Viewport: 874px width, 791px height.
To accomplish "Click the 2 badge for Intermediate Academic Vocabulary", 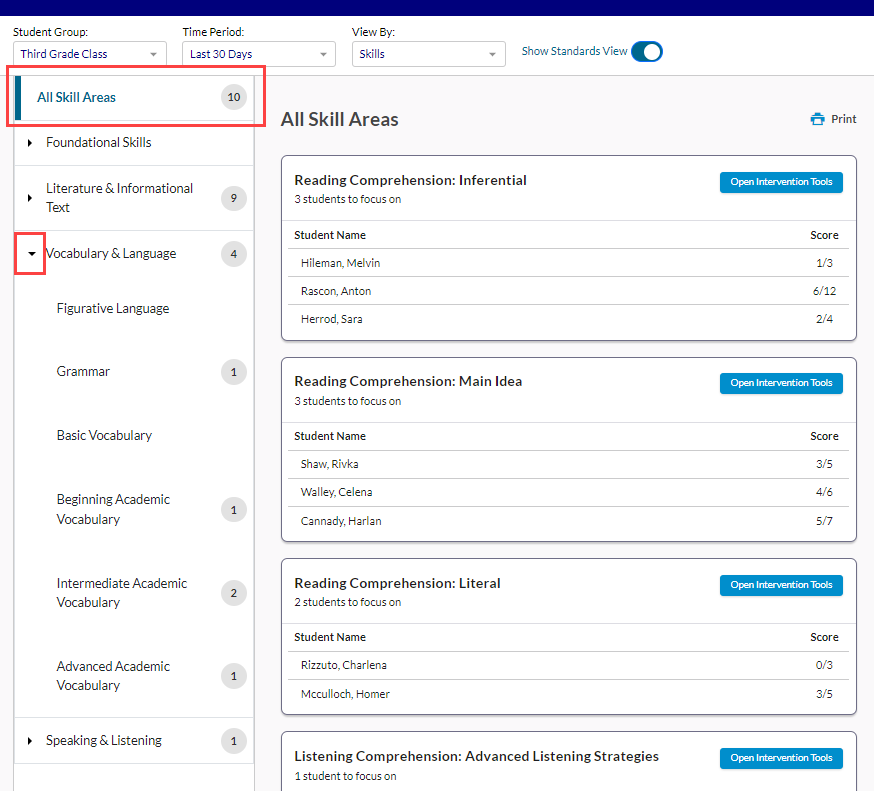I will coord(233,593).
